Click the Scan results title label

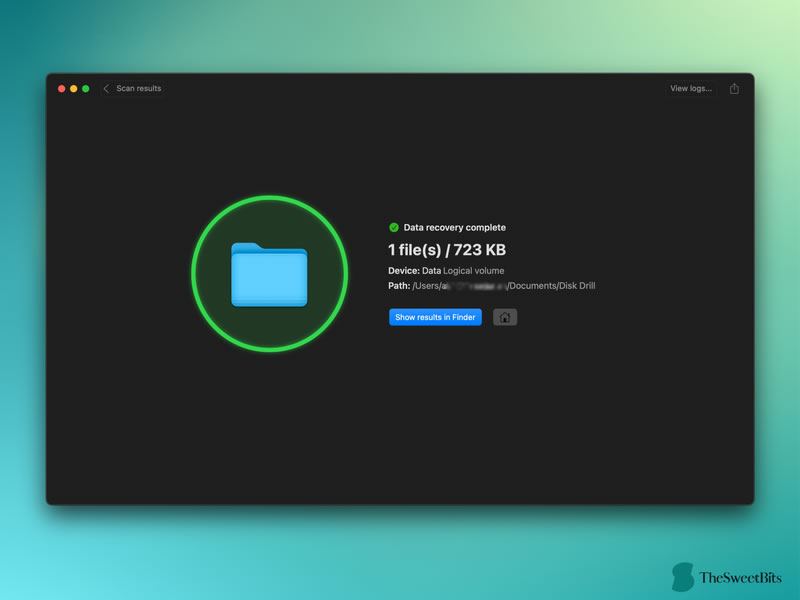coord(138,88)
